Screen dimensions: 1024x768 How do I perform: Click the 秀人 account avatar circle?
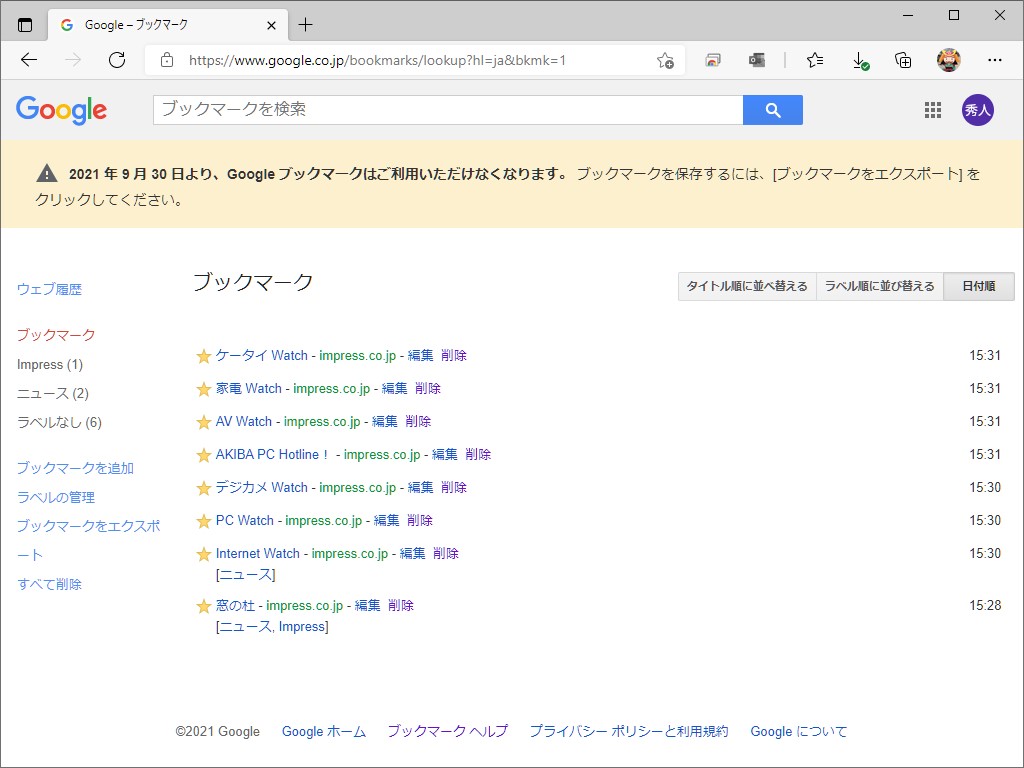coord(978,110)
